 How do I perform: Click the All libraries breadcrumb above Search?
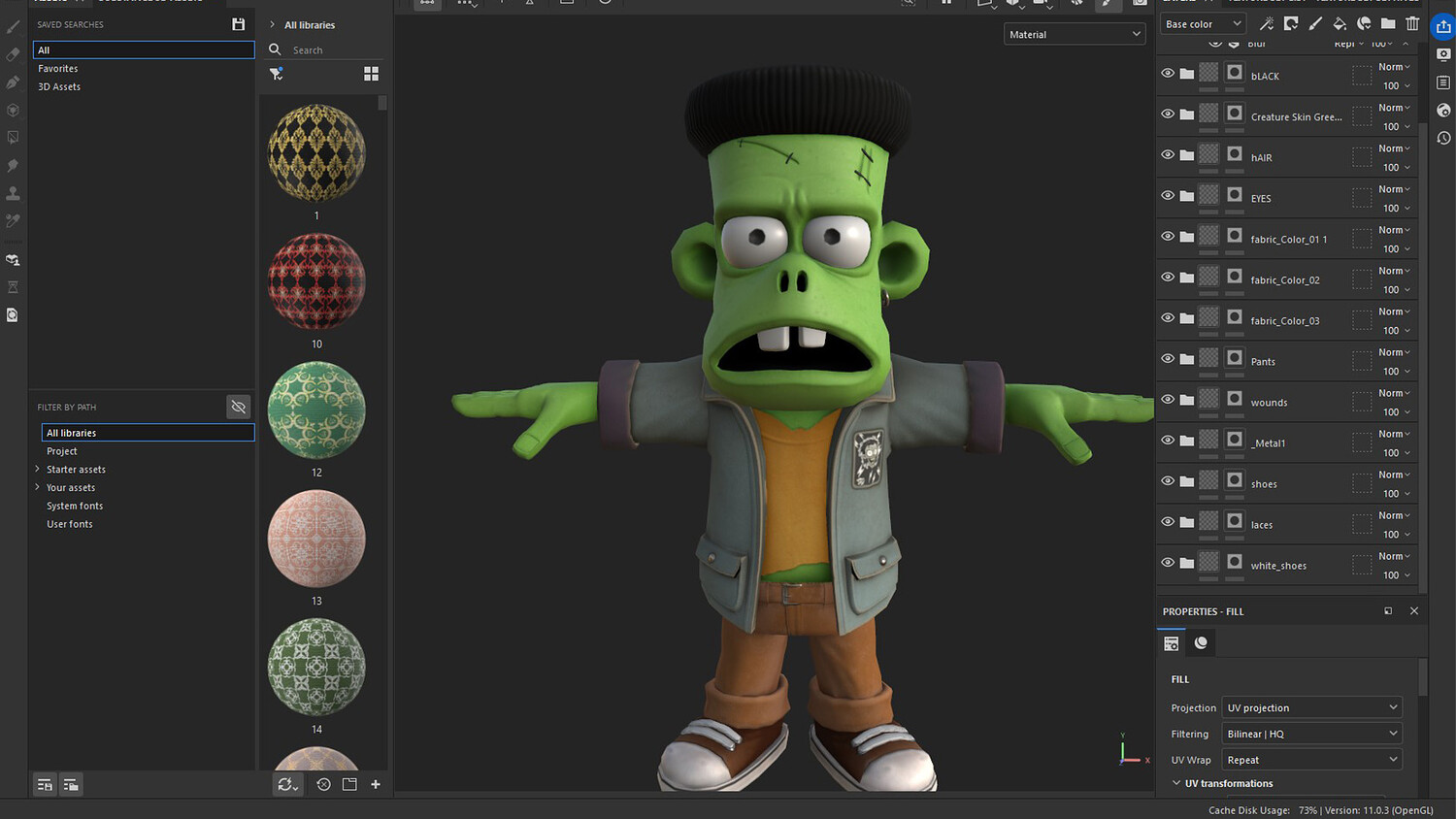tap(310, 25)
